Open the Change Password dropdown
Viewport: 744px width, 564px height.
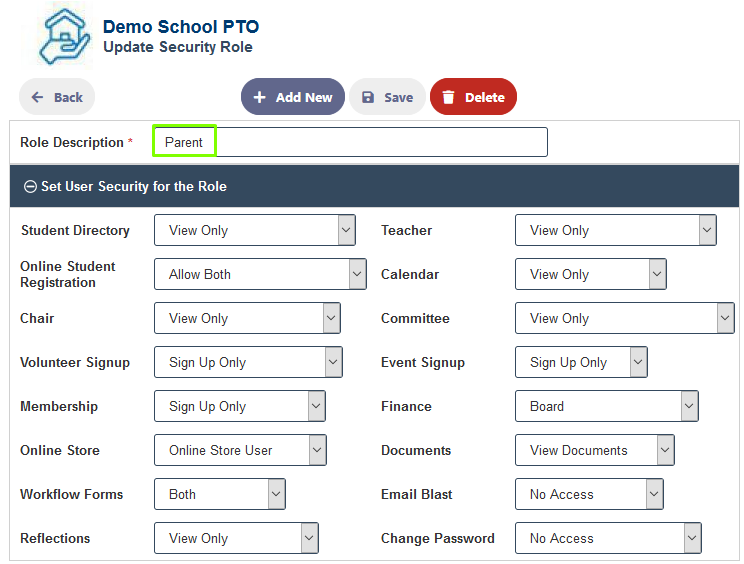click(608, 538)
